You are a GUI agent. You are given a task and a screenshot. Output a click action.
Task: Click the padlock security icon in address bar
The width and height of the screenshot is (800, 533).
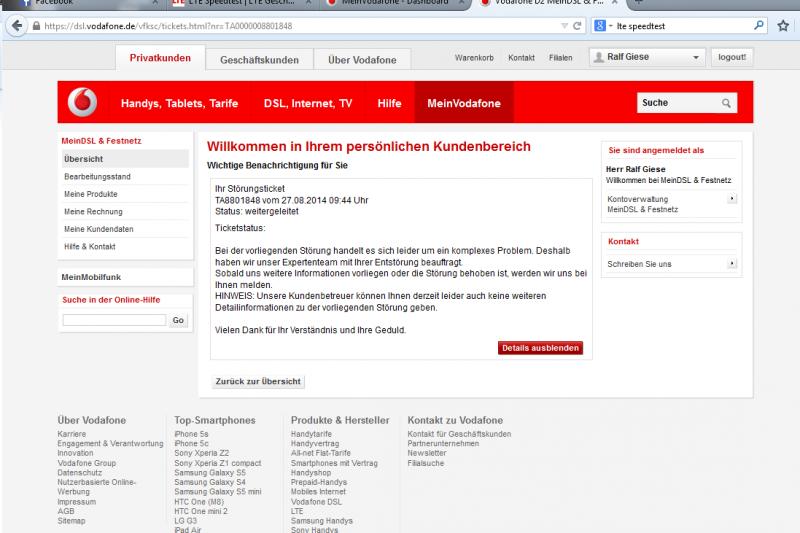(36, 26)
